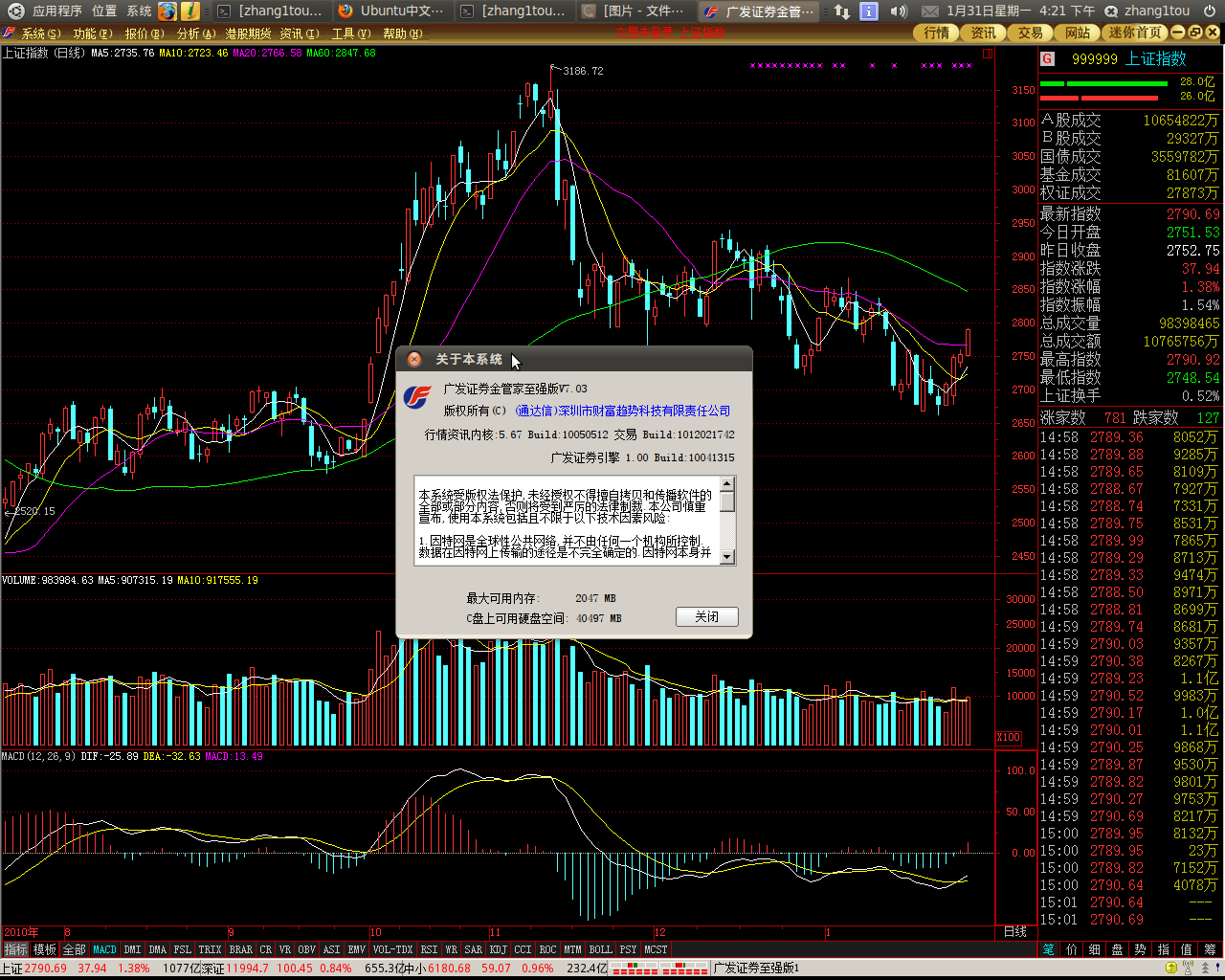1225x980 pixels.
Task: Click the X100 volume scale label
Action: [1009, 737]
